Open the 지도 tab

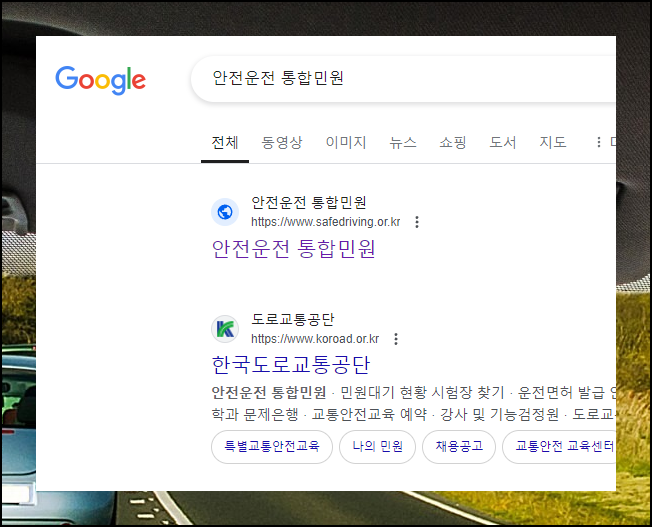[553, 143]
